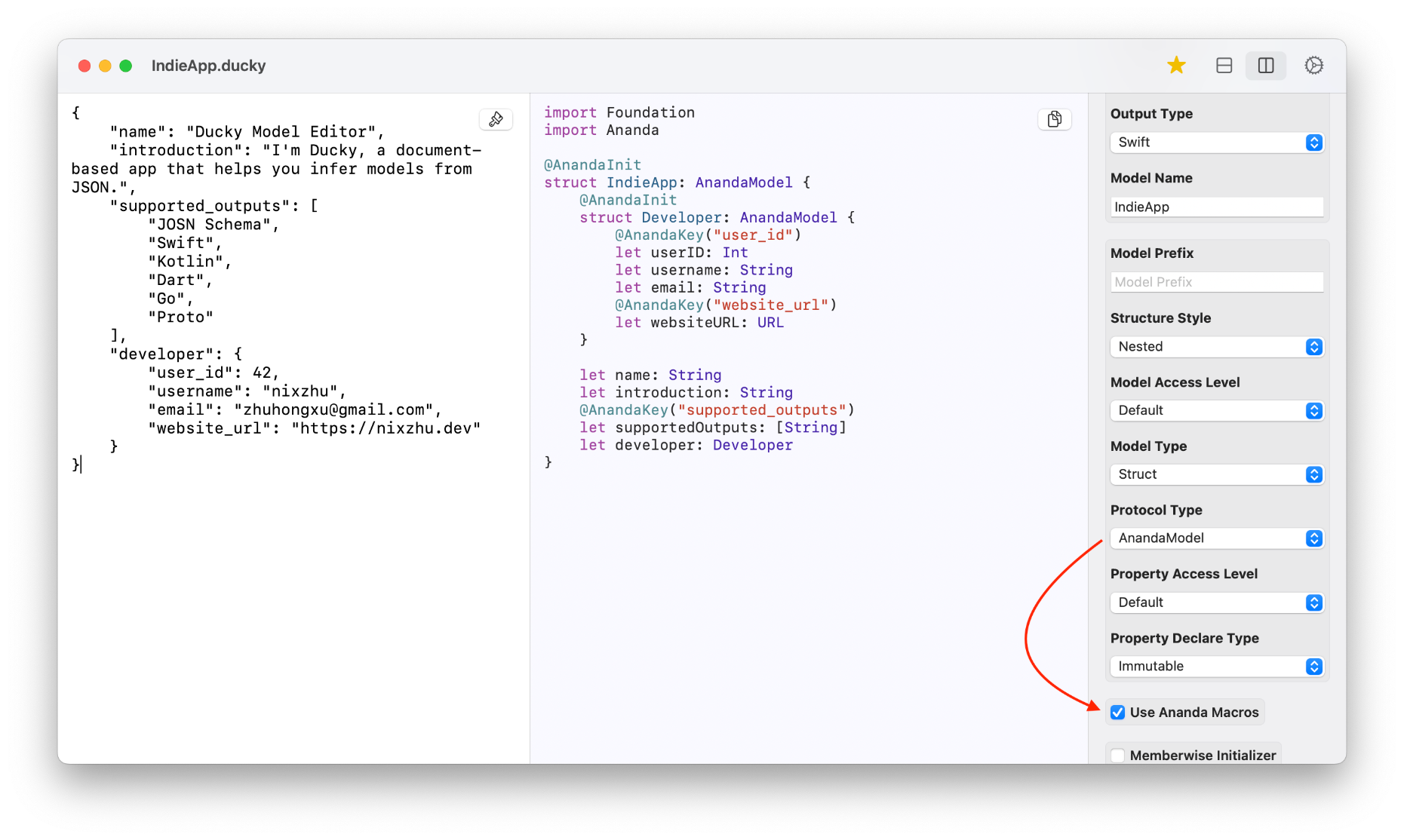
Task: Click the Structure Style label in the sidebar
Action: coord(1160,318)
